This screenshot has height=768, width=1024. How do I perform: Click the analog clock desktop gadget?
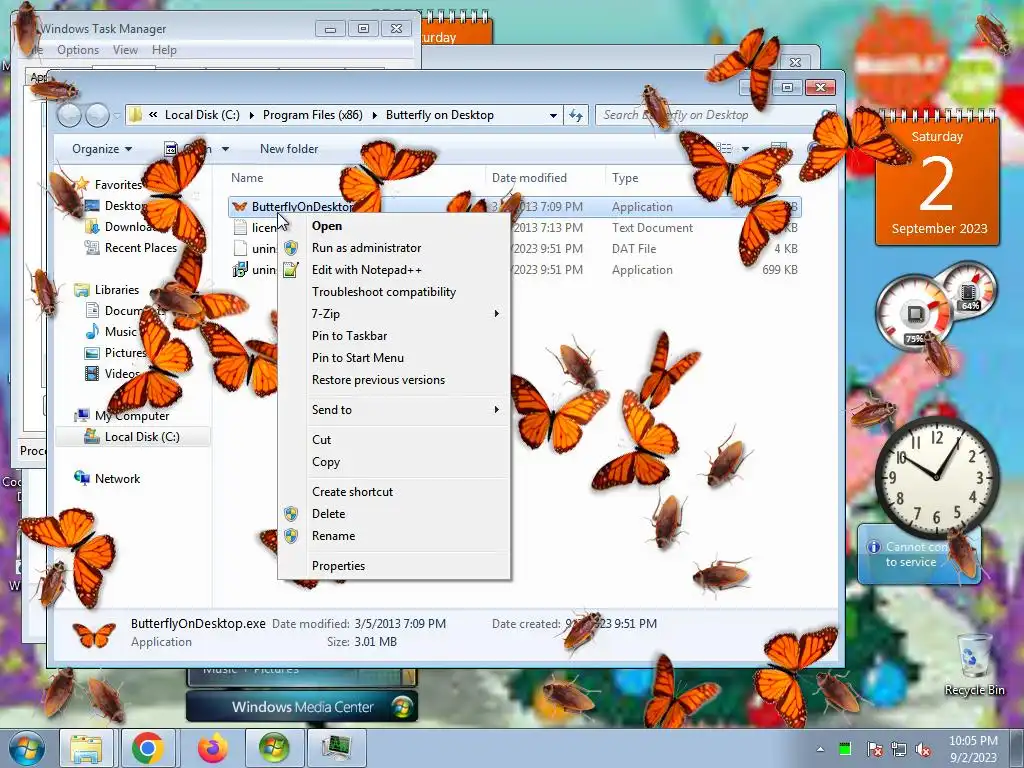(x=937, y=478)
